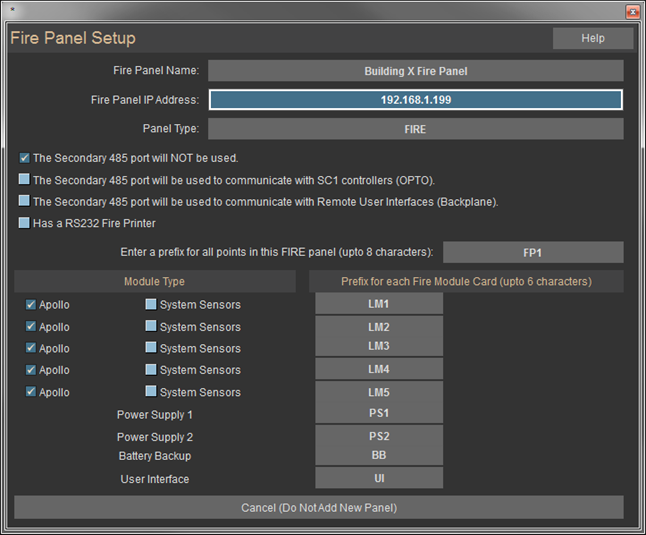The image size is (646, 535).
Task: Tick System Sensors for the LM5 row
Action: tap(151, 392)
